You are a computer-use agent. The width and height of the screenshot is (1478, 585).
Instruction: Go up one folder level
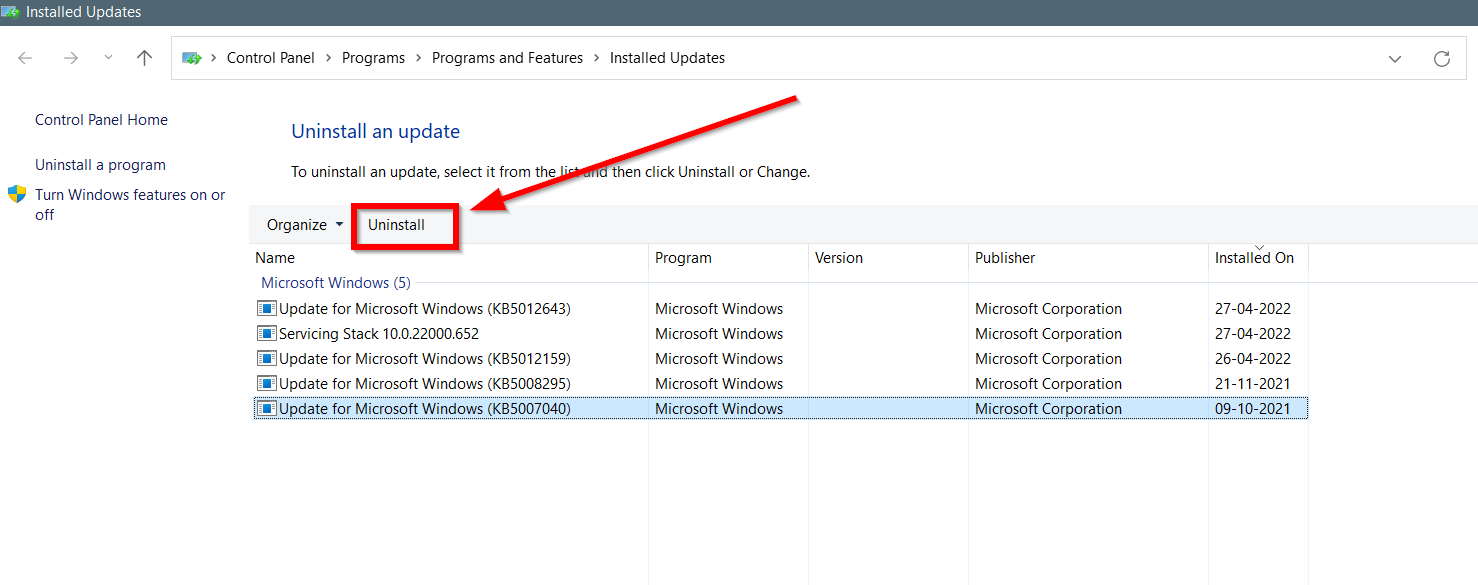click(144, 58)
